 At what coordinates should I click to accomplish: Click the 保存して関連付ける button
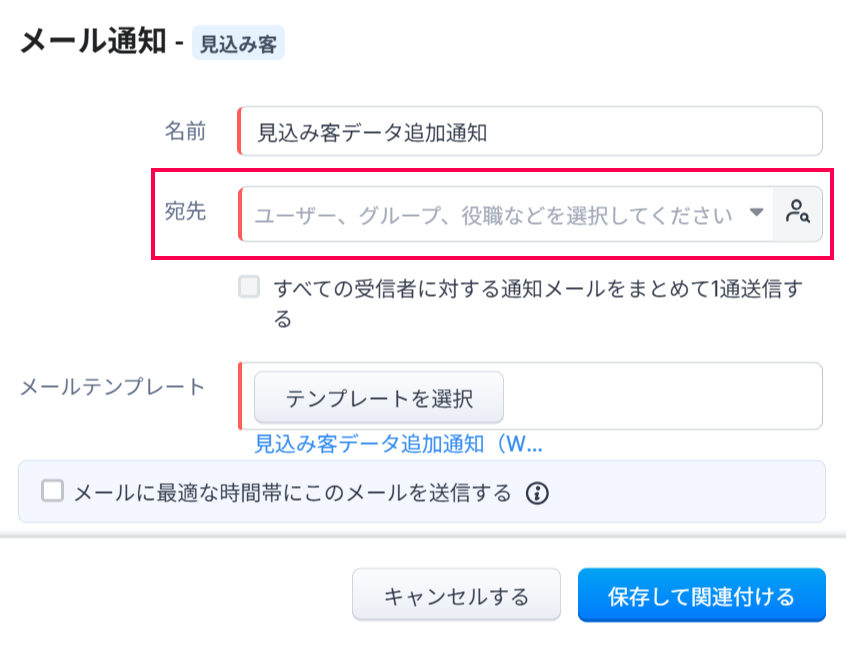coord(701,597)
